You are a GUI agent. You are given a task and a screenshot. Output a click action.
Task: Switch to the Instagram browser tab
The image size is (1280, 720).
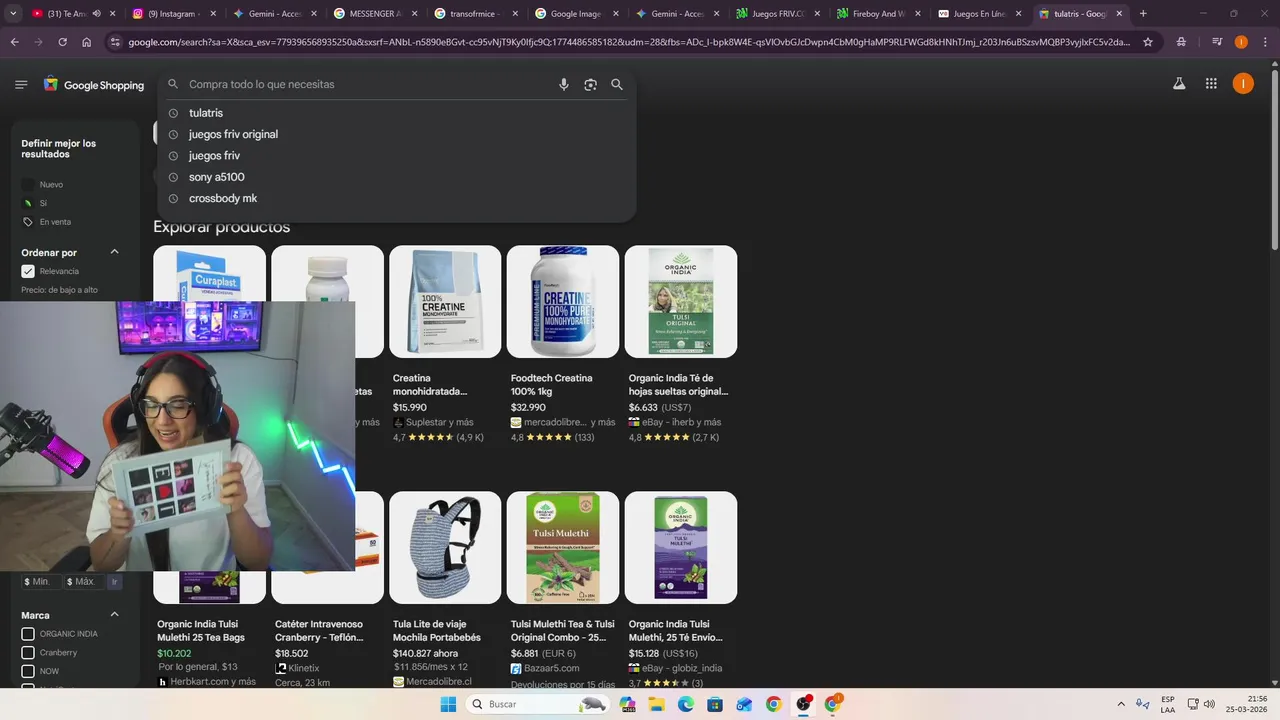(172, 14)
